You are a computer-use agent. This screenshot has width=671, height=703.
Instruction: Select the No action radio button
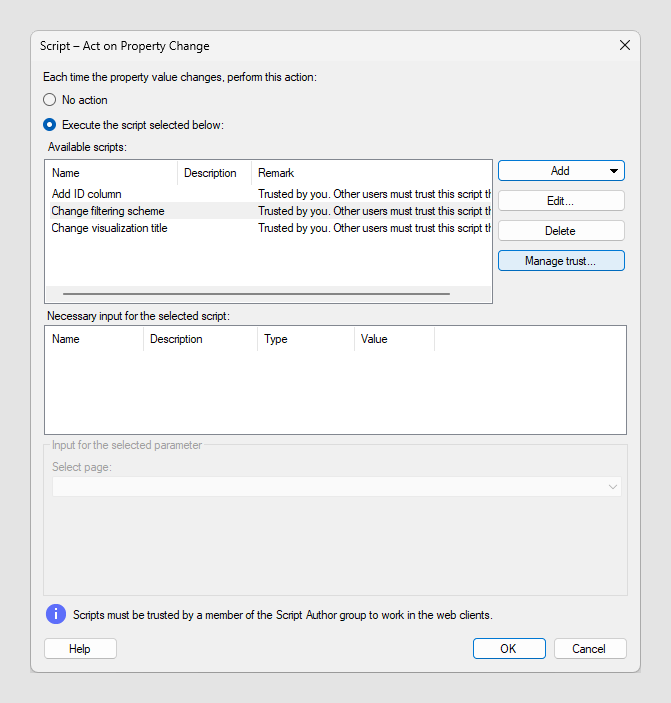[49, 100]
